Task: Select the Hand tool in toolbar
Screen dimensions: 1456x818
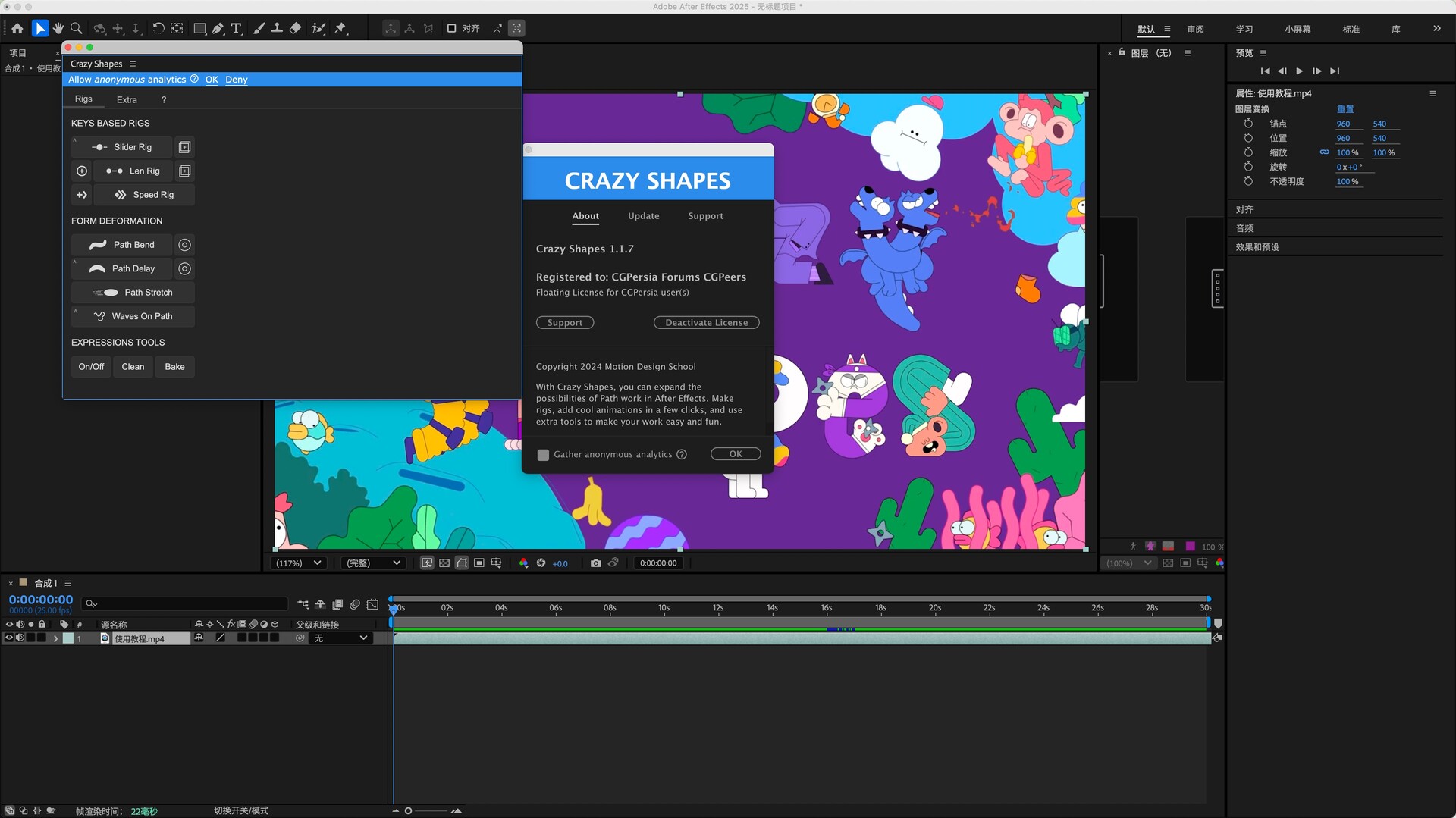Action: pyautogui.click(x=58, y=28)
